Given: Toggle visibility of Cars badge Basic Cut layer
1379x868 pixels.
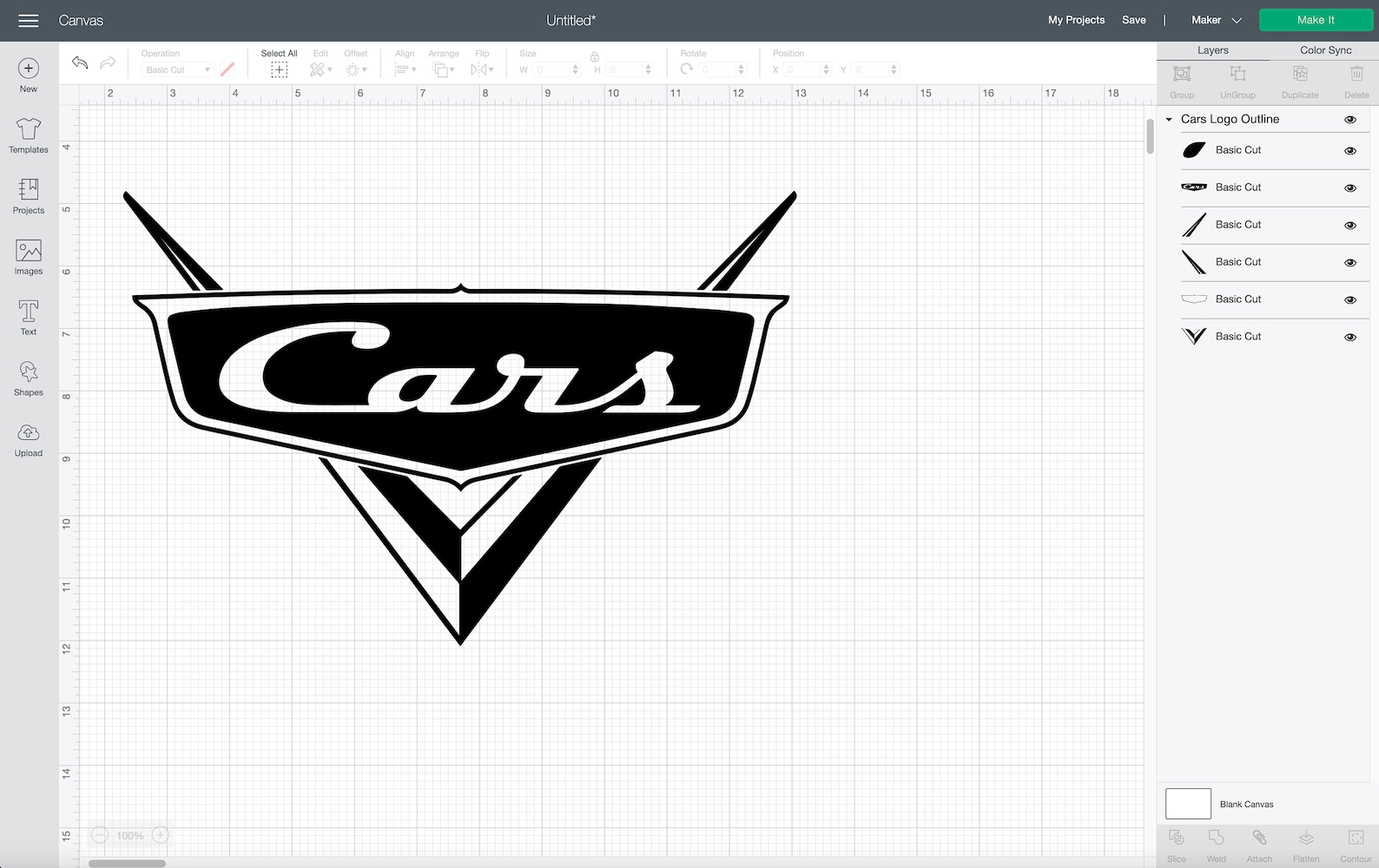Looking at the screenshot, I should coord(1350,188).
